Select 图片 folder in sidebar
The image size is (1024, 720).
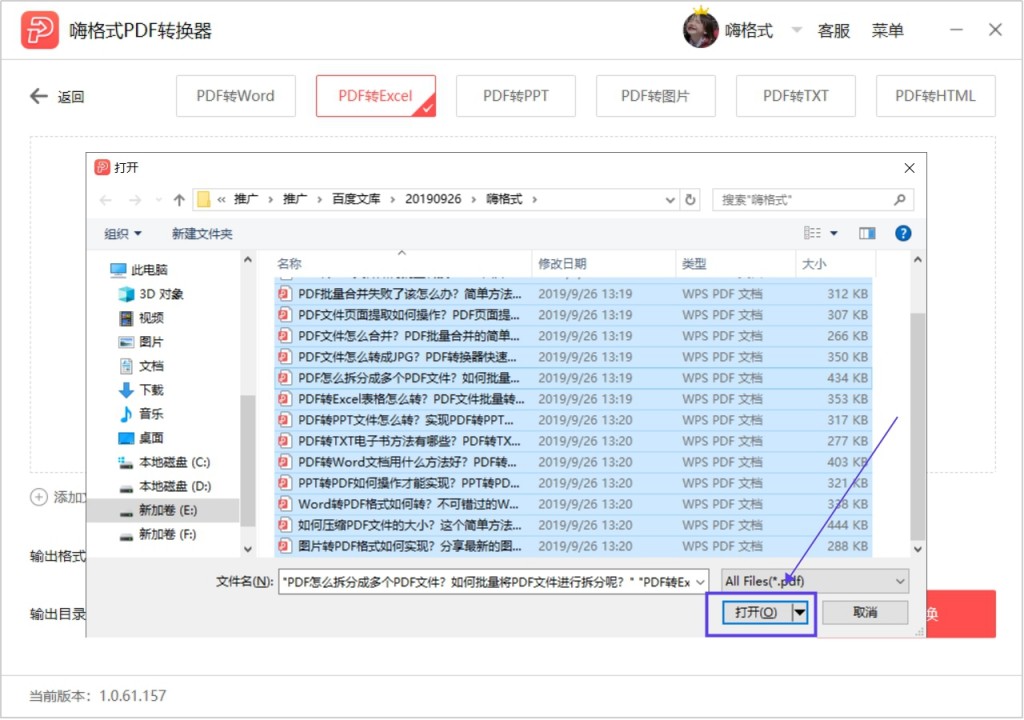(x=141, y=342)
